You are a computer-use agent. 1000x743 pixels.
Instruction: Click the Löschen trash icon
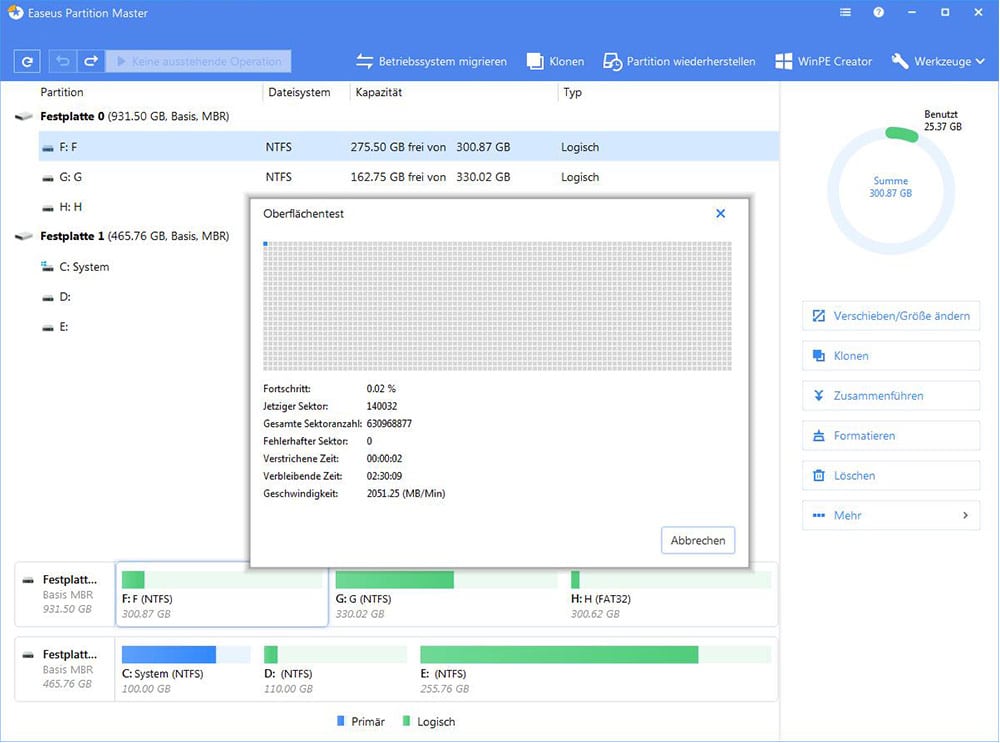pyautogui.click(x=819, y=475)
